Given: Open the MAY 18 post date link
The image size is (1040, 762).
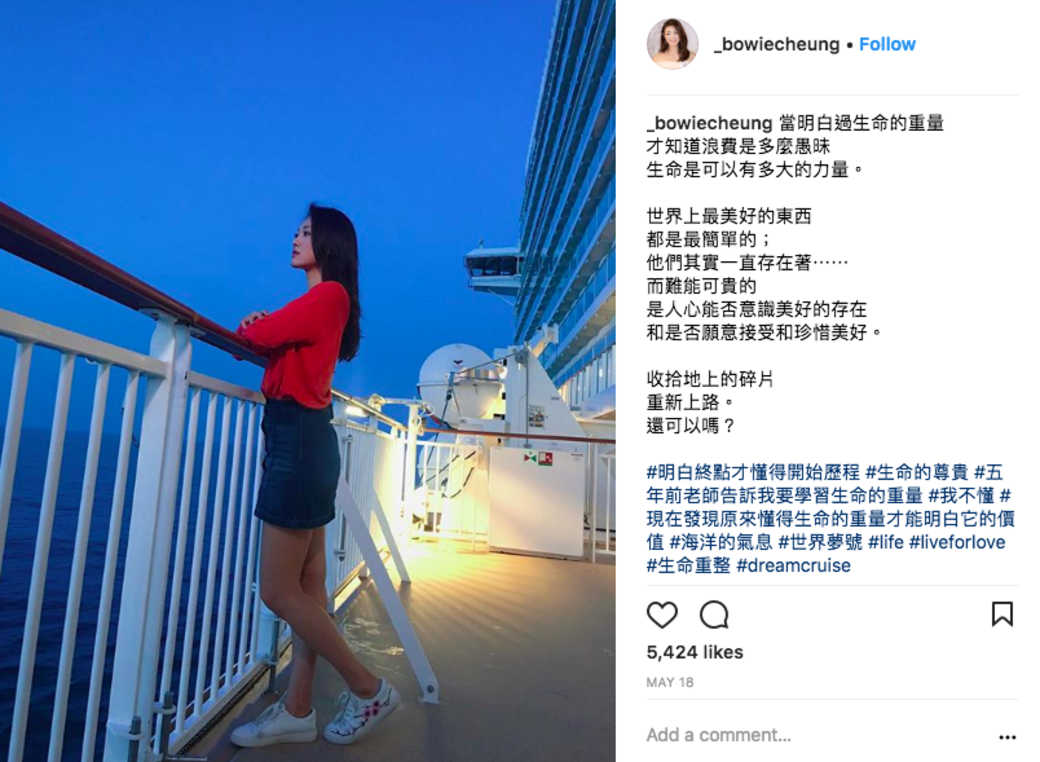Looking at the screenshot, I should pyautogui.click(x=670, y=682).
